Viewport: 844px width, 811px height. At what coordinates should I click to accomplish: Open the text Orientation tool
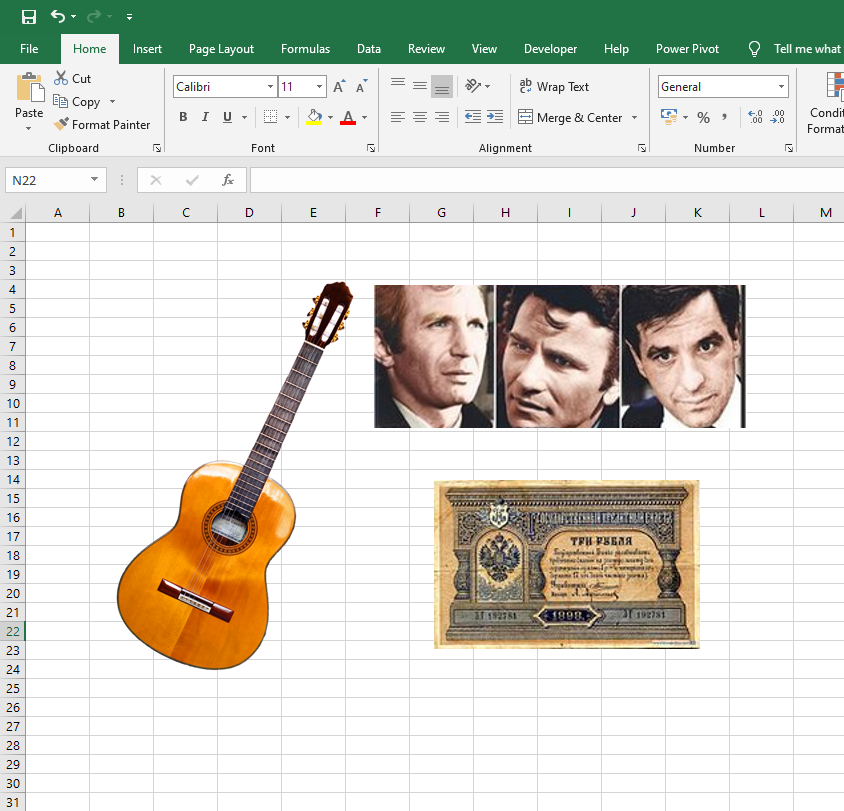pyautogui.click(x=474, y=86)
